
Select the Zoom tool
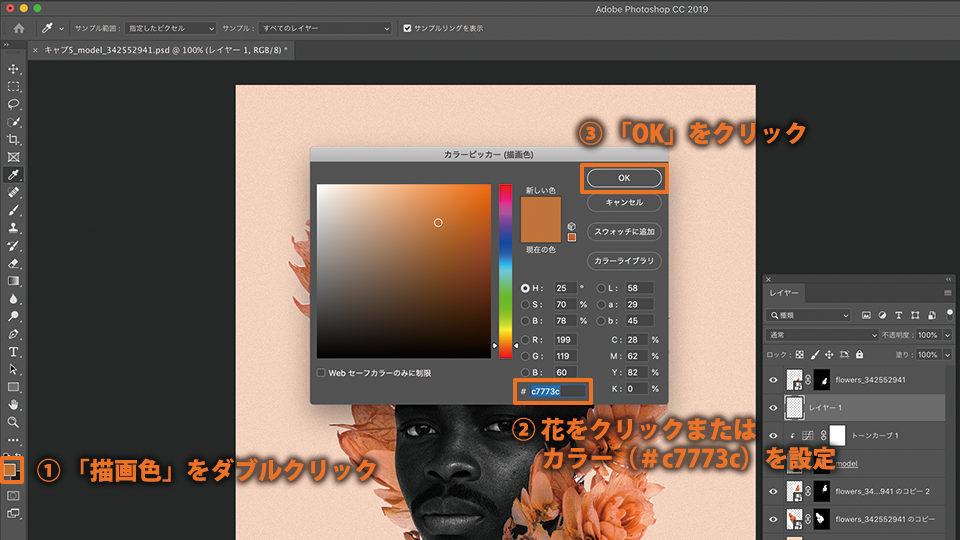click(x=13, y=422)
